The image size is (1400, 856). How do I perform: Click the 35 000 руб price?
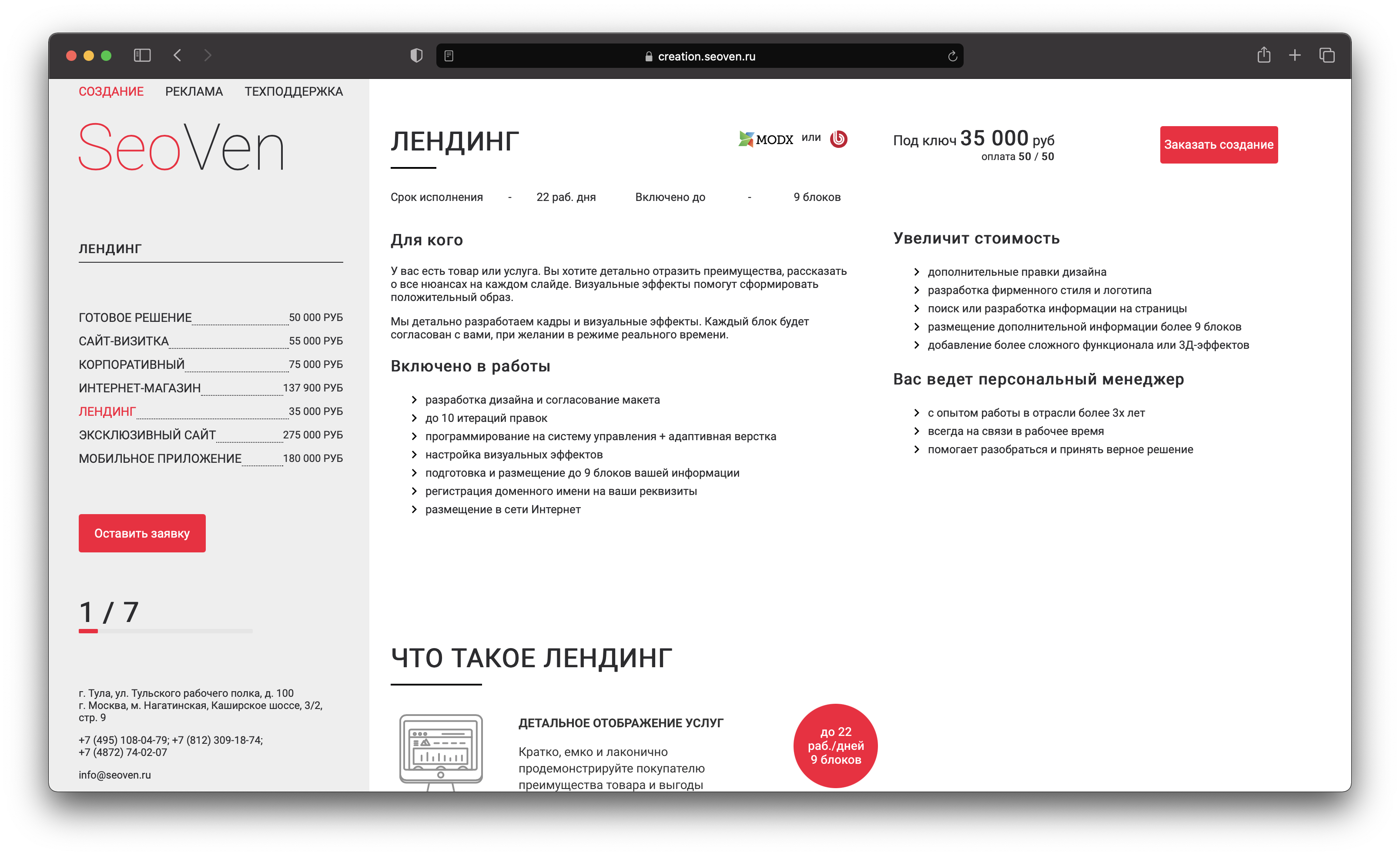coord(1008,138)
